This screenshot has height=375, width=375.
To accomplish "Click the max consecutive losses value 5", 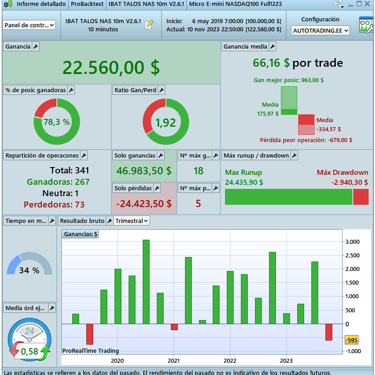I will click(198, 204).
